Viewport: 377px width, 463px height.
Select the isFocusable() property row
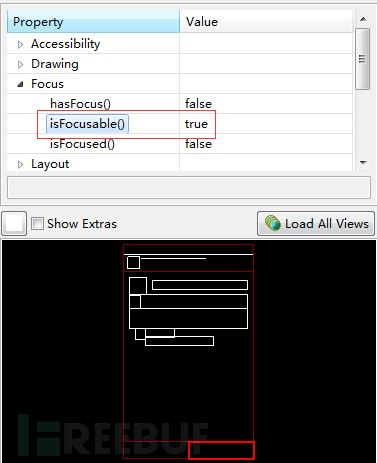pyautogui.click(x=180, y=124)
